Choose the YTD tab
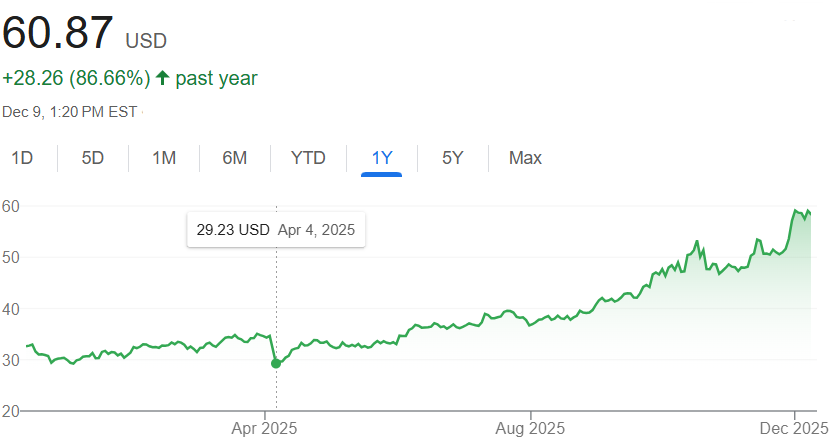832x440 pixels. pyautogui.click(x=308, y=158)
